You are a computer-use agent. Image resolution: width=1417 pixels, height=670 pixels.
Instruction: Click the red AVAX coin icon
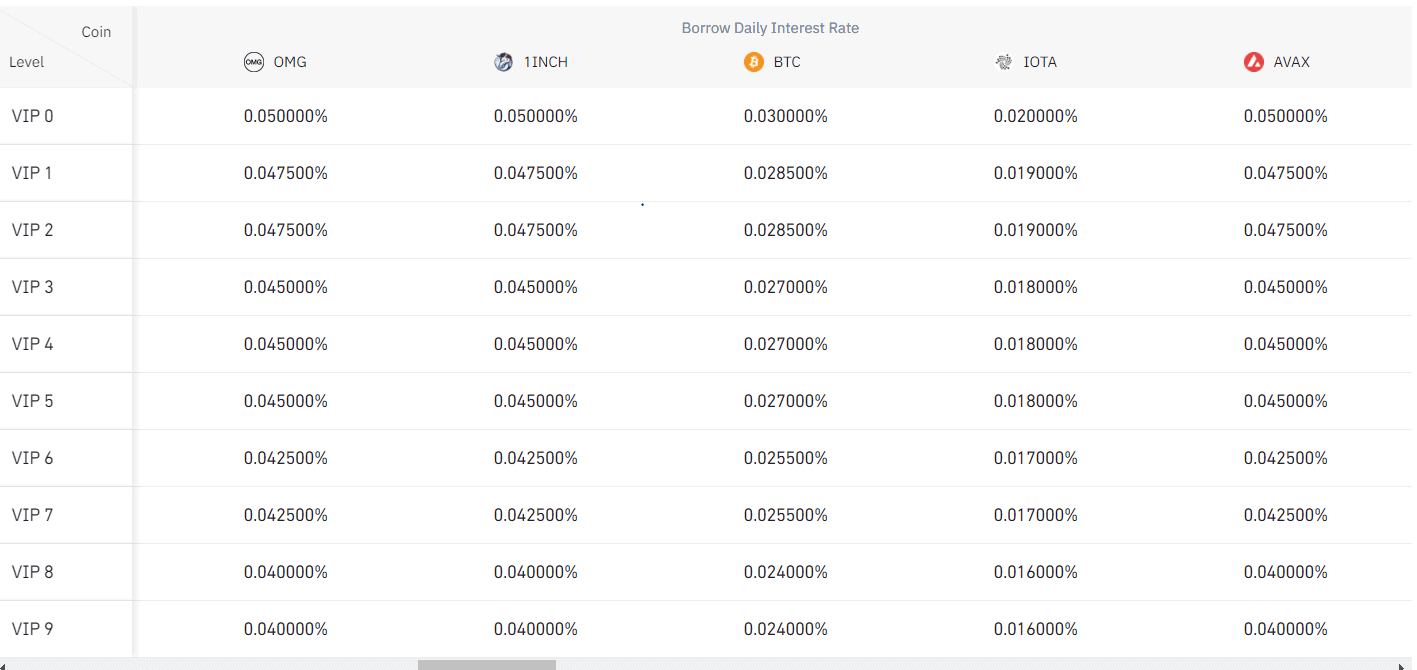(1254, 62)
